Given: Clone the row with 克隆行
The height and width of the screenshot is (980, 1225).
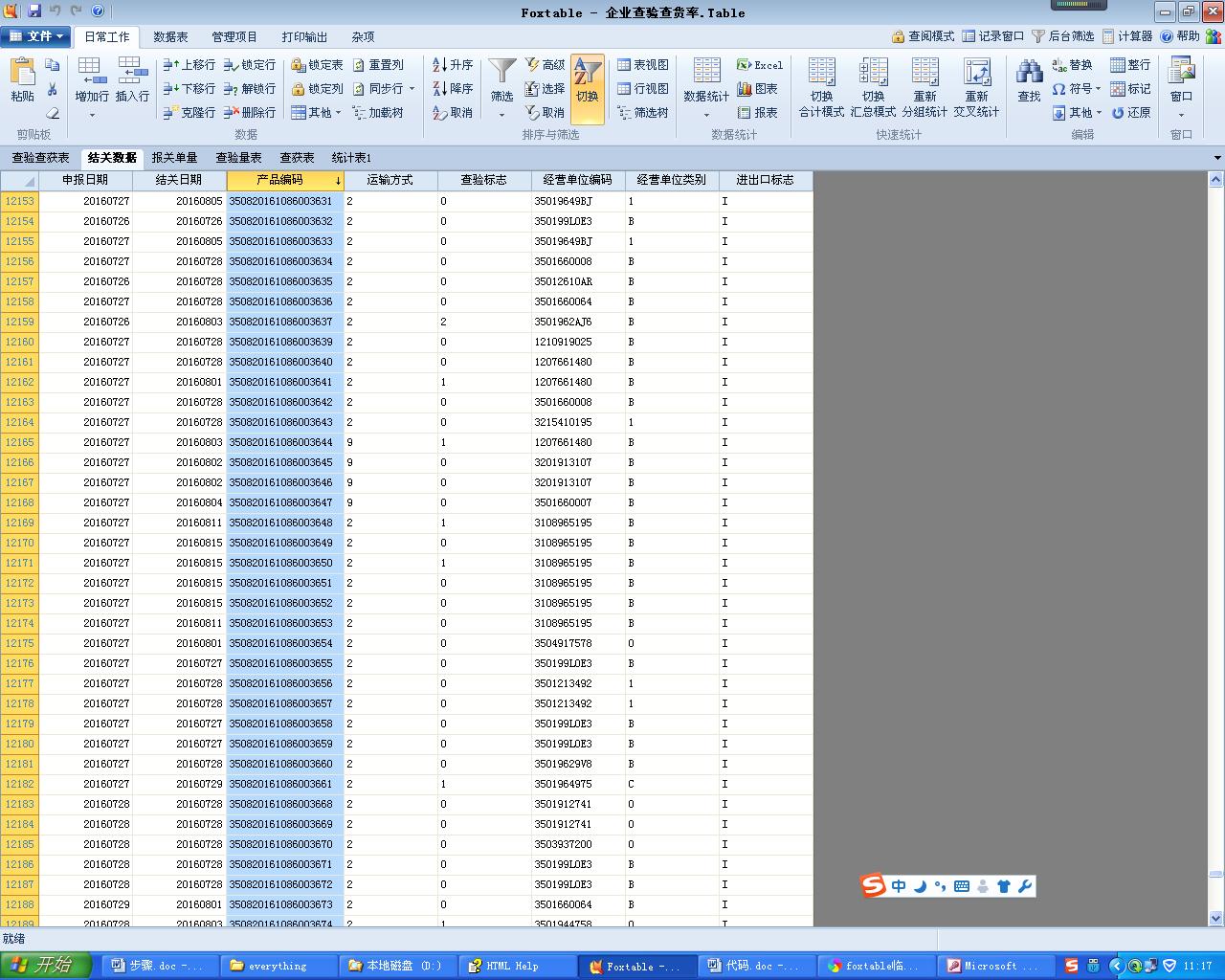Looking at the screenshot, I should click(189, 113).
